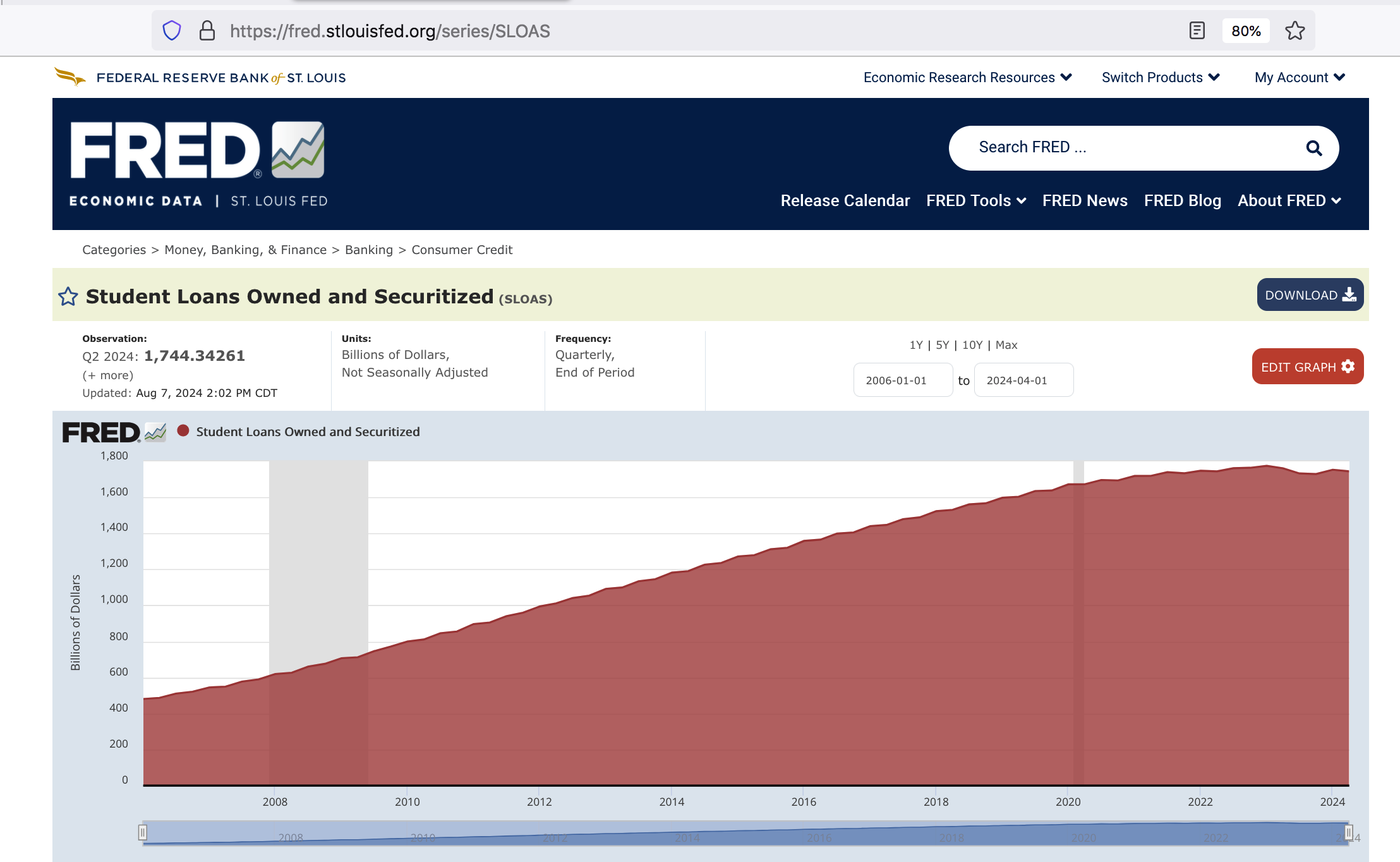Click the tracking protection shield icon

172,31
